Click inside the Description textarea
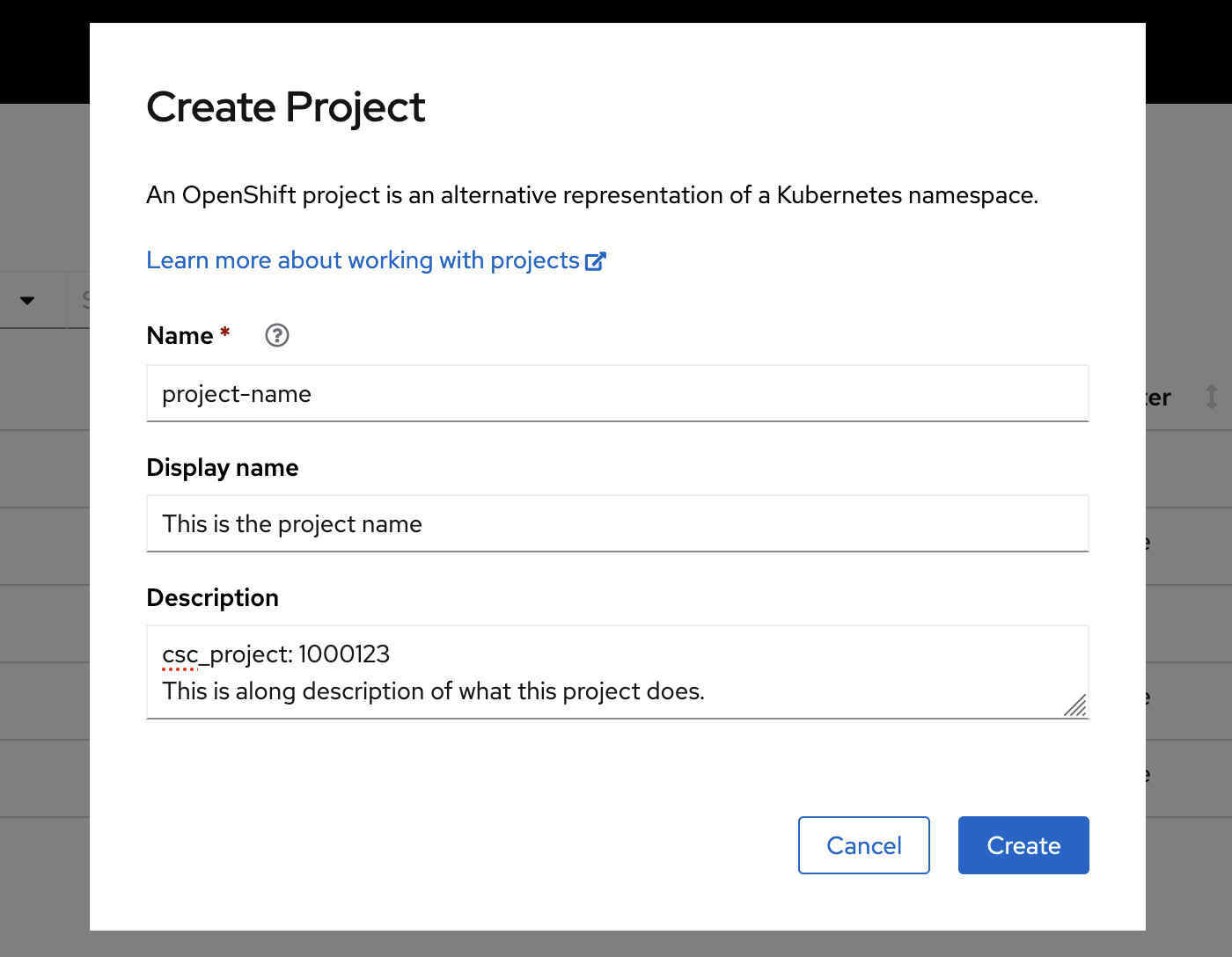 click(x=618, y=672)
